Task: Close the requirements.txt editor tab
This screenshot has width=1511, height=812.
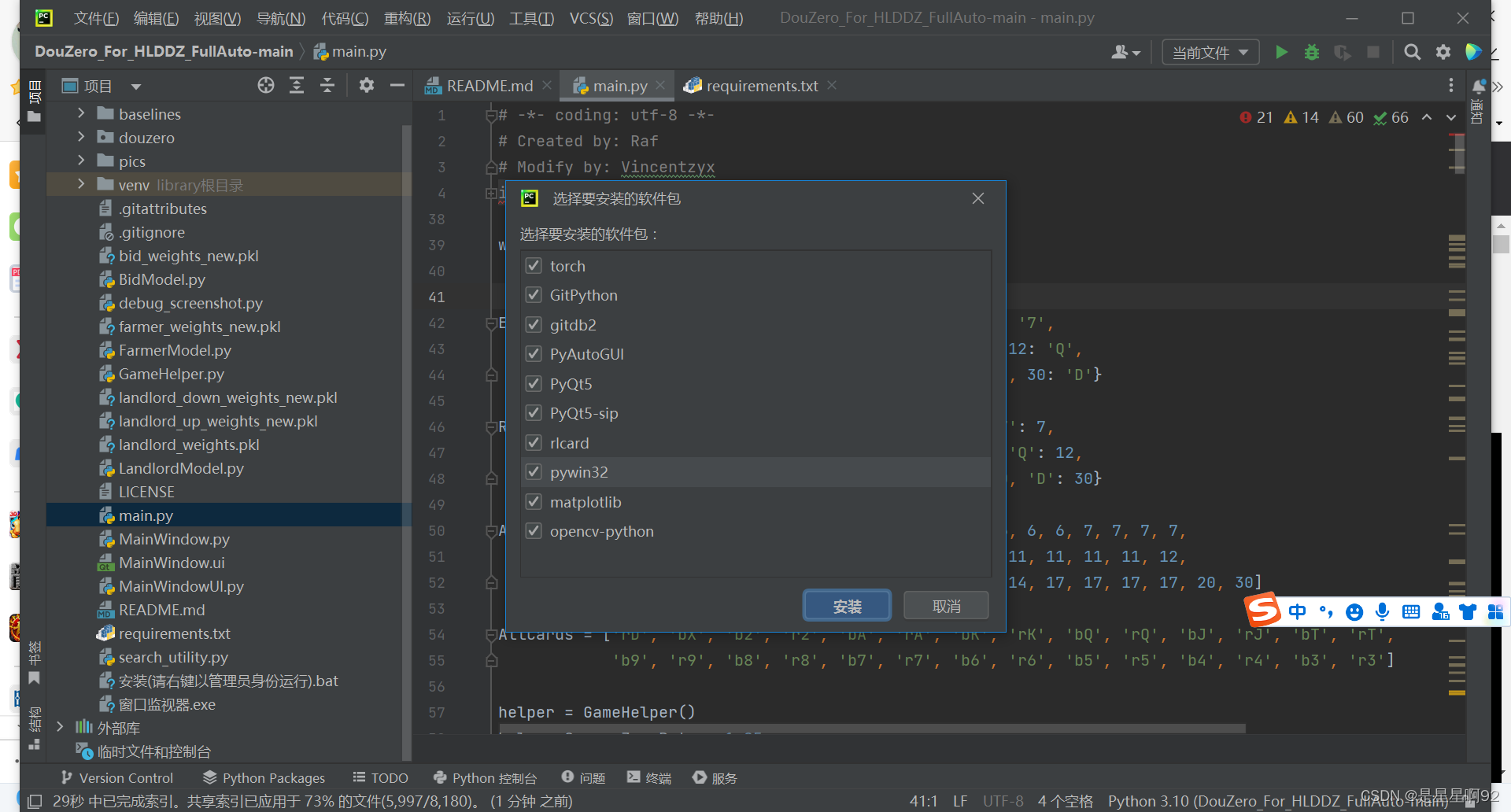Action: (832, 85)
